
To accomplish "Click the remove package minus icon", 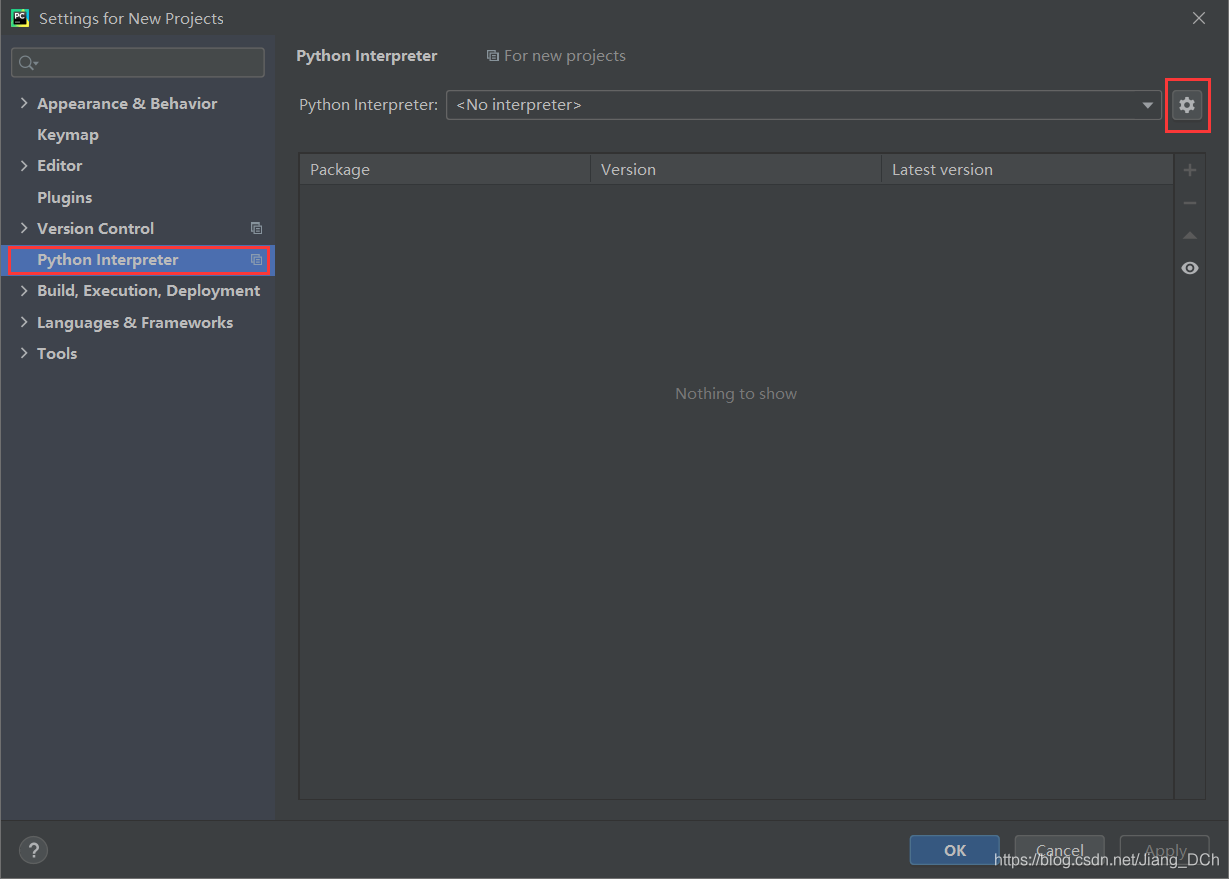I will (x=1190, y=203).
